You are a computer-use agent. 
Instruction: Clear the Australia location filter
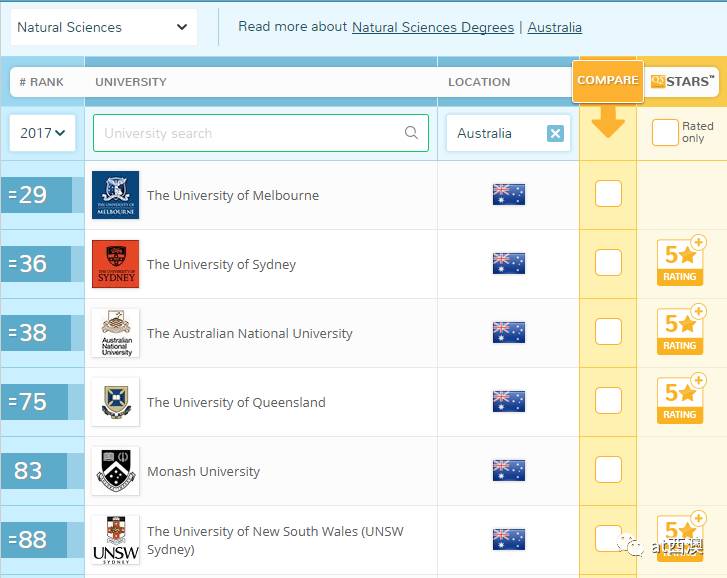pos(555,133)
